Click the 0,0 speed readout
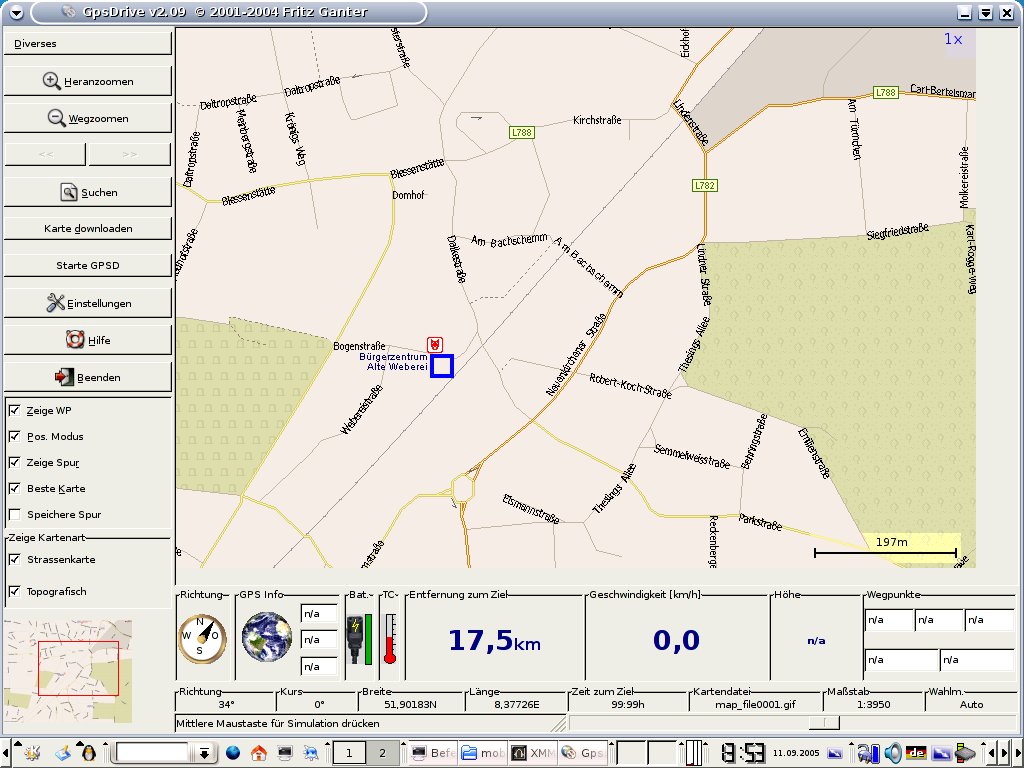Screen dimensions: 1024x768 pos(676,640)
